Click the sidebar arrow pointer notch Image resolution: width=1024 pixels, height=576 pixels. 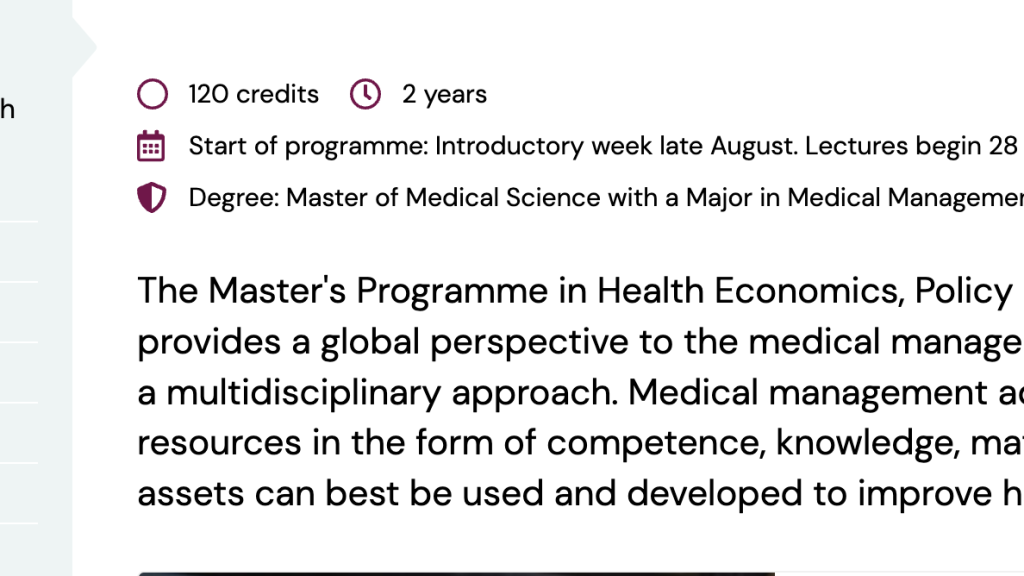pyautogui.click(x=85, y=47)
